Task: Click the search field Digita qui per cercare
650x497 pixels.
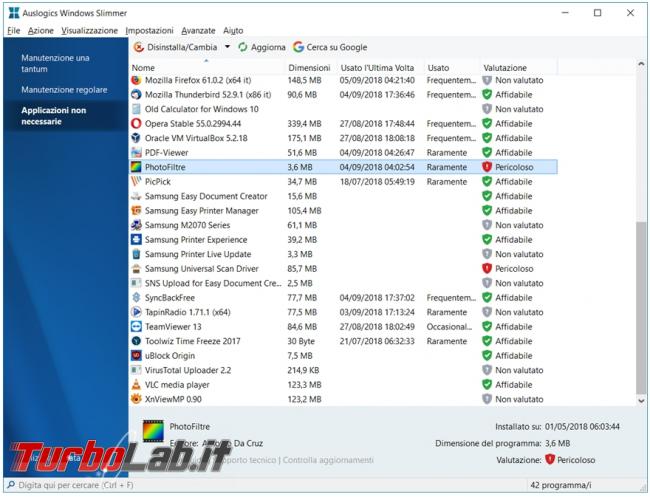Action: 265,485
